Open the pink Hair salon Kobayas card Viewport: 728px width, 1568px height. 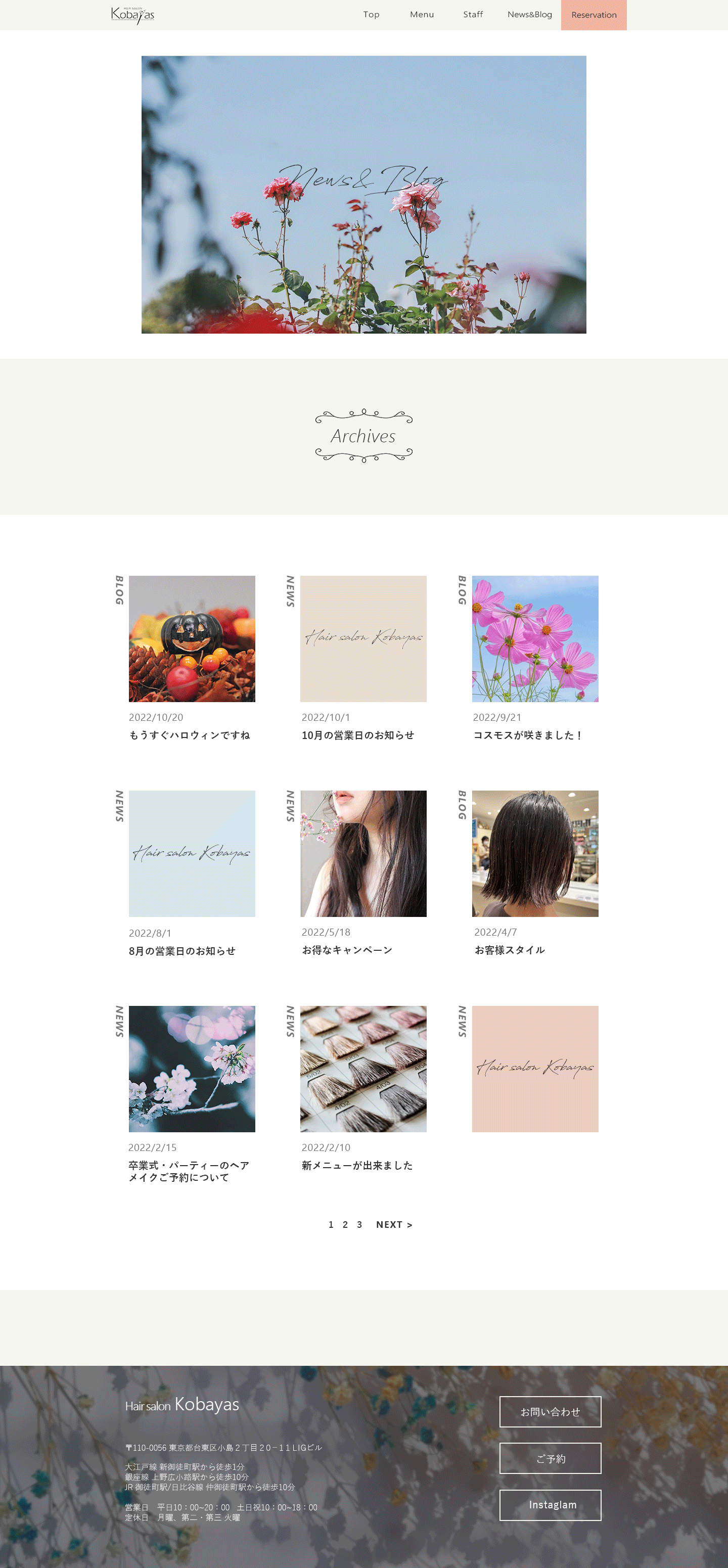click(535, 1069)
